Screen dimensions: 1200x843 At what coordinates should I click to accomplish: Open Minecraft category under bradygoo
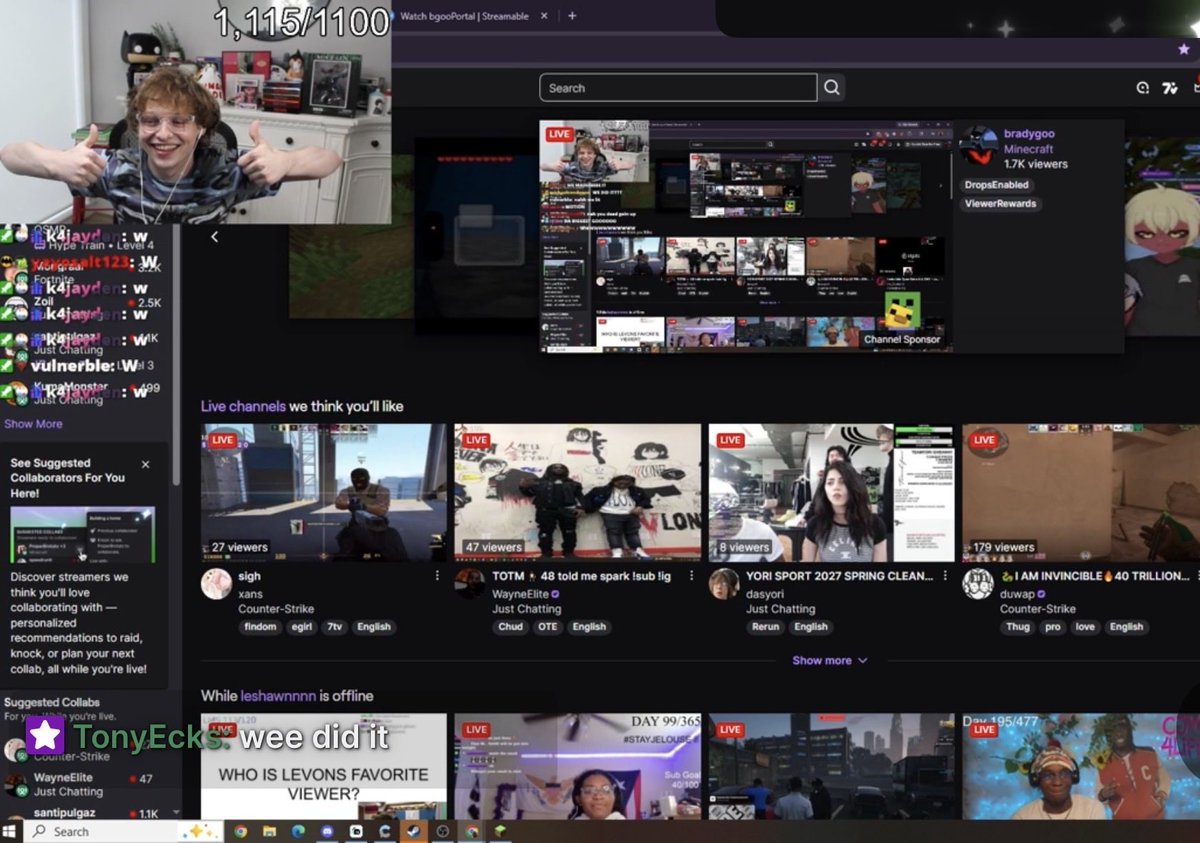coord(1028,149)
